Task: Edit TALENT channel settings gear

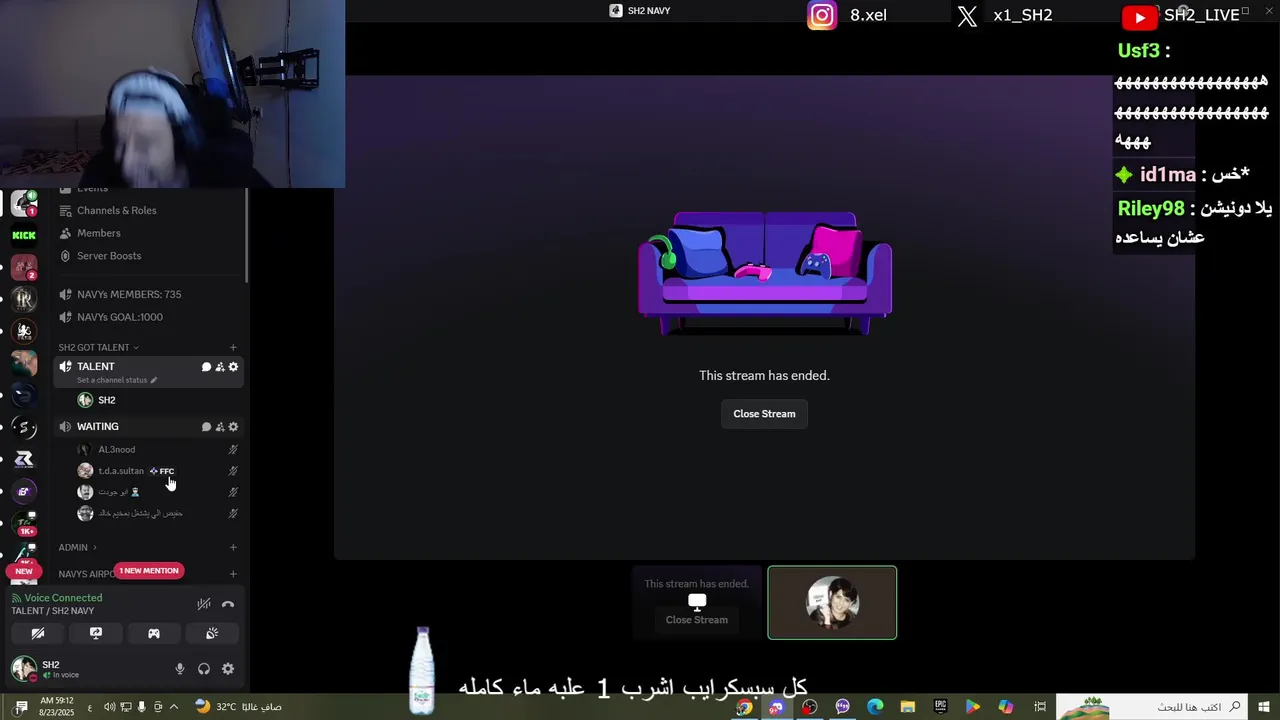Action: pyautogui.click(x=233, y=367)
